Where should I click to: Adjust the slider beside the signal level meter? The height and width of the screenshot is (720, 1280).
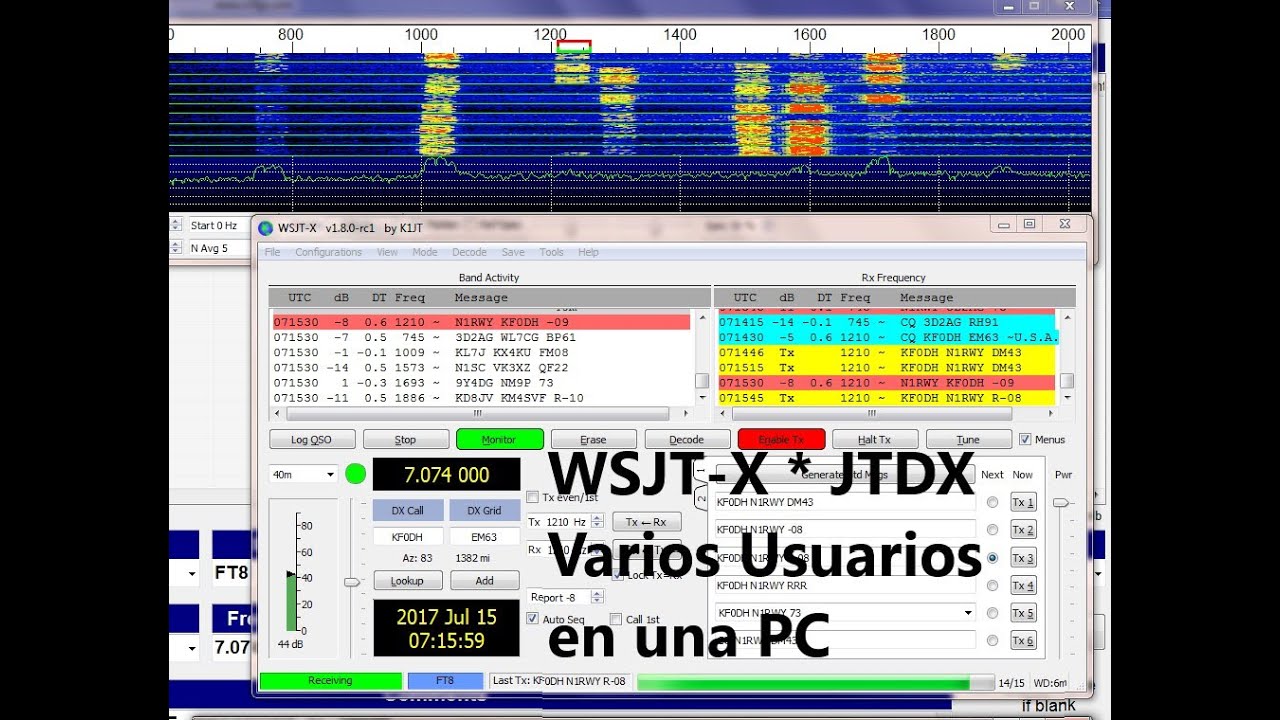351,581
